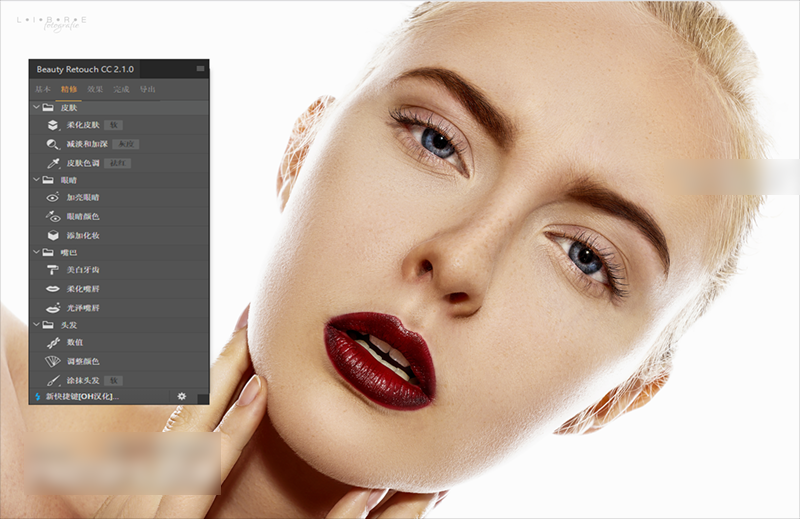The width and height of the screenshot is (800, 519).
Task: Click the 加亮眼睛 eye icon
Action: coord(53,198)
